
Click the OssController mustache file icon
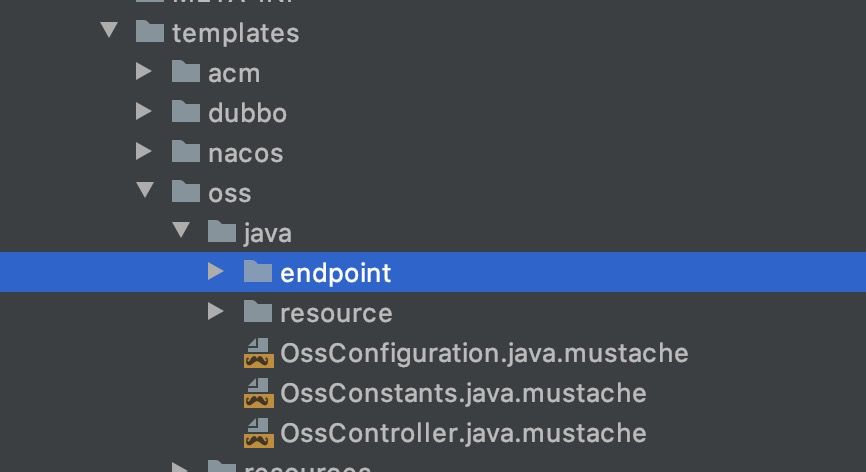pos(258,433)
